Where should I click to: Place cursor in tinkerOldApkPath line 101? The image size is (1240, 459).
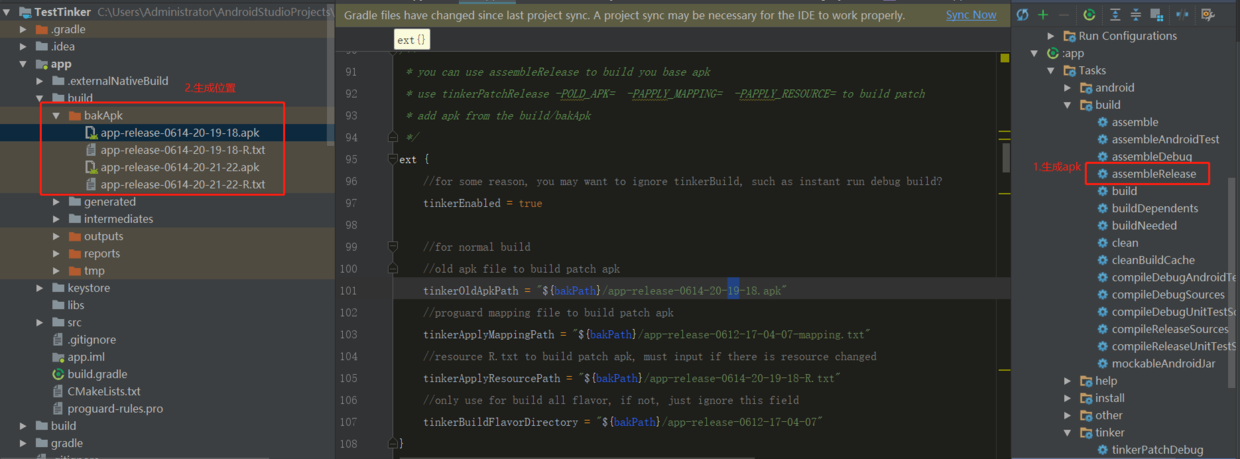(x=605, y=290)
